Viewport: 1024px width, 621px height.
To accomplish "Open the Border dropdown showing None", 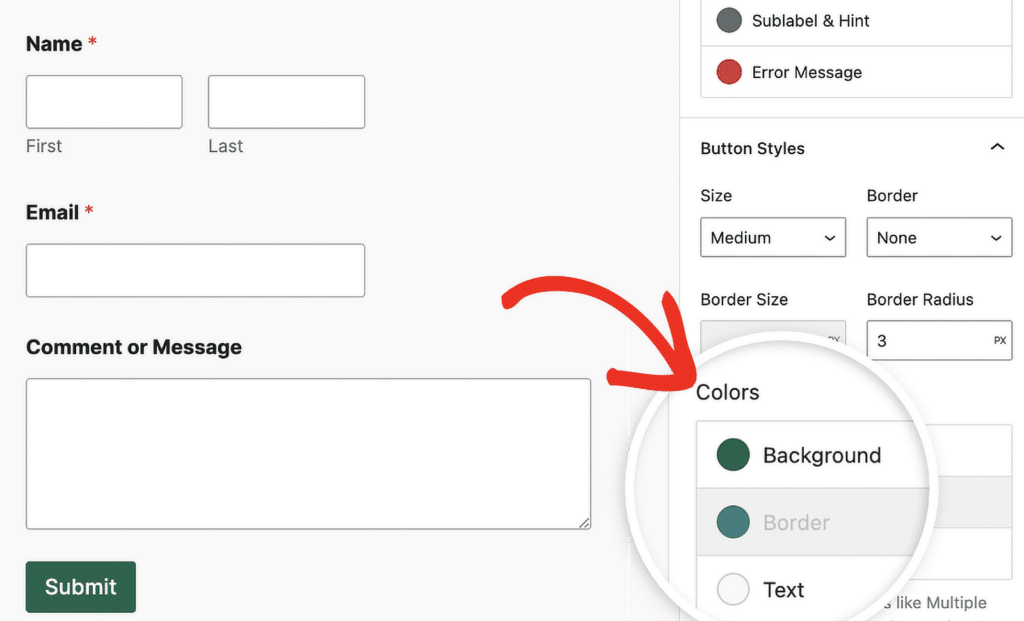I will click(x=938, y=238).
